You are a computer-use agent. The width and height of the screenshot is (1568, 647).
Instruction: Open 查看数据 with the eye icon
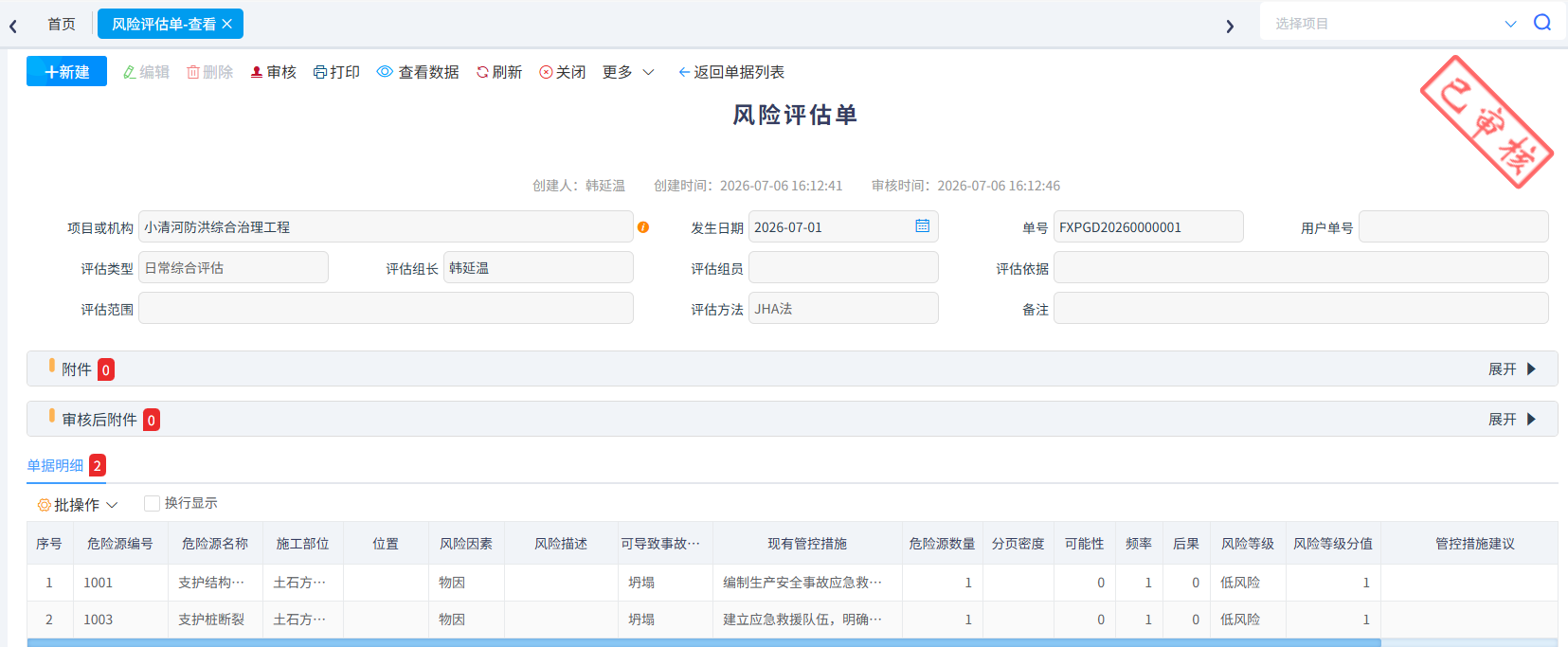418,72
